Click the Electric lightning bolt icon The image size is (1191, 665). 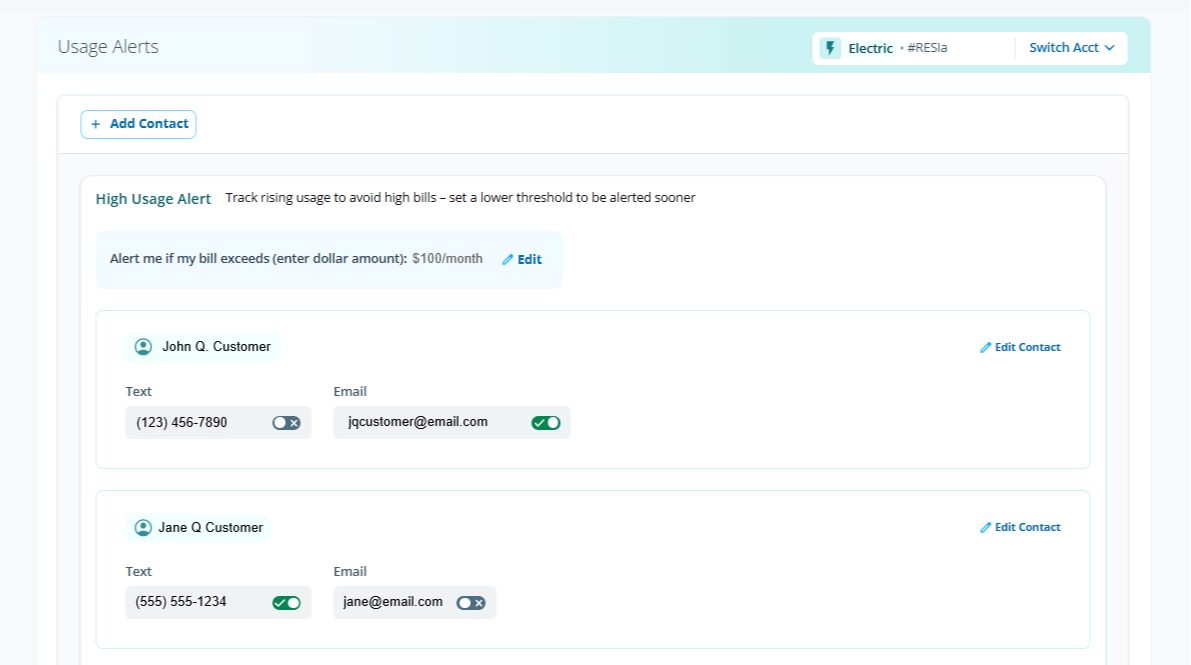tap(830, 48)
